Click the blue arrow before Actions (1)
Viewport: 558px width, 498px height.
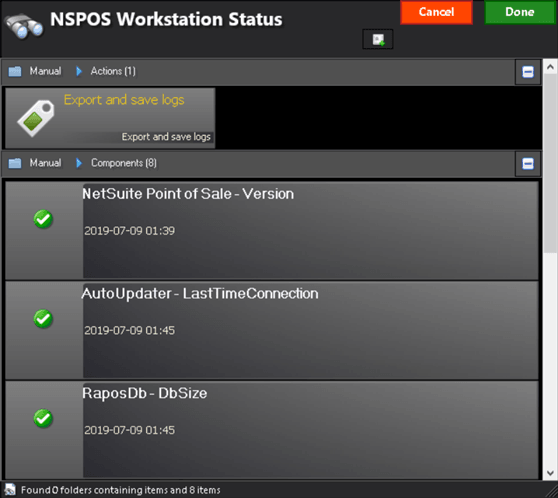(79, 72)
